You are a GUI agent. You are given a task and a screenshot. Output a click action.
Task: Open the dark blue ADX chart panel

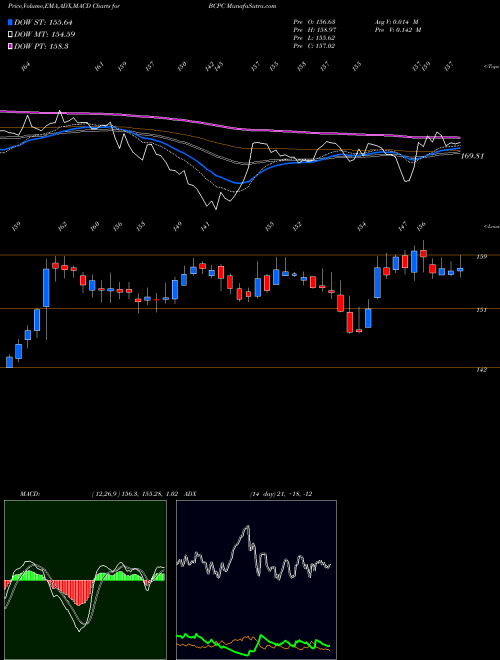(x=256, y=580)
